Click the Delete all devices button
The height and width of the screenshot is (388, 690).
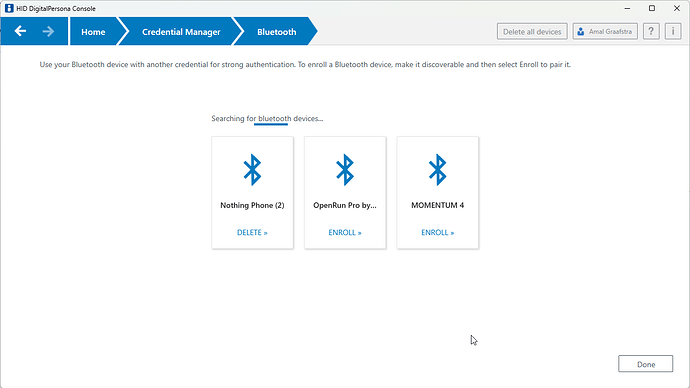click(x=532, y=32)
